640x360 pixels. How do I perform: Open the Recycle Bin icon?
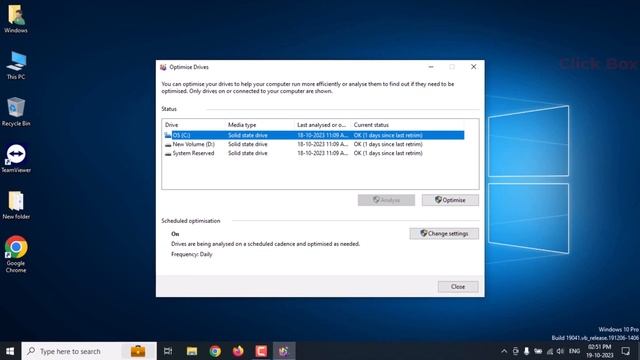pyautogui.click(x=16, y=112)
